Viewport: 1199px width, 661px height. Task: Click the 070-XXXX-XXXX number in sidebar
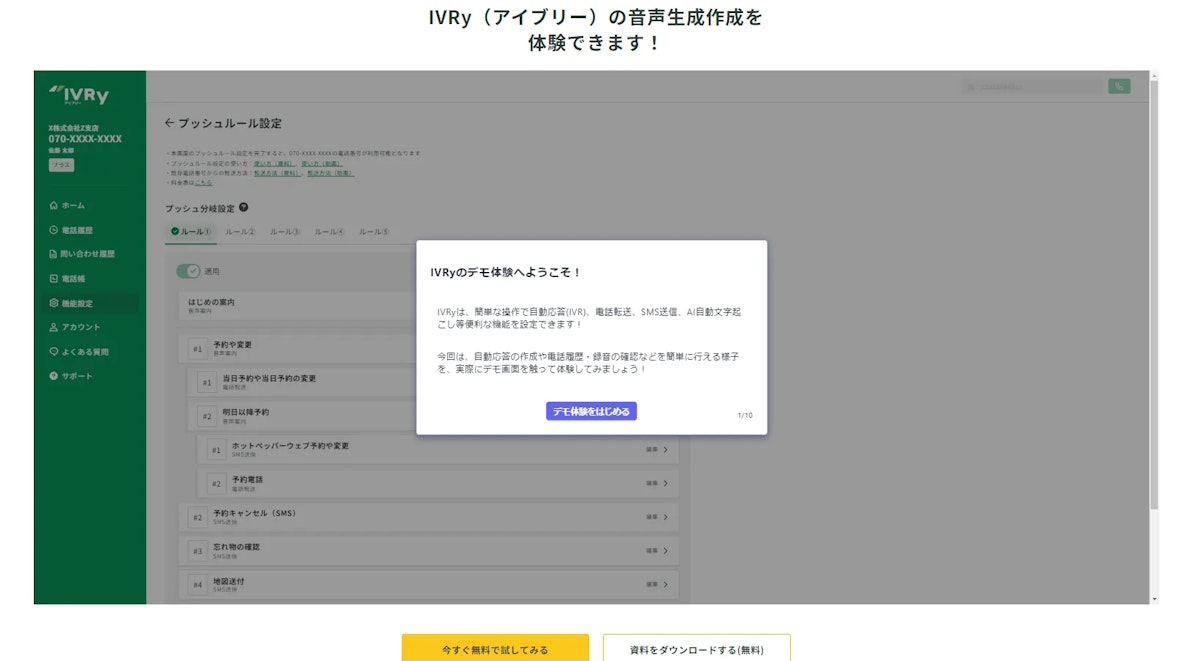tap(85, 138)
